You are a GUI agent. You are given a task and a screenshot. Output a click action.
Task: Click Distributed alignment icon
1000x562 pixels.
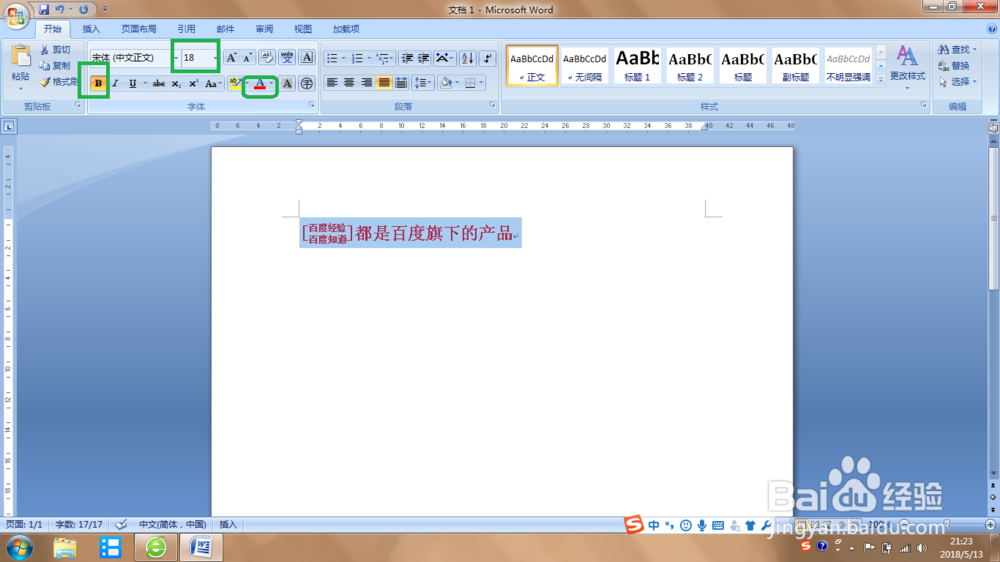pos(401,82)
